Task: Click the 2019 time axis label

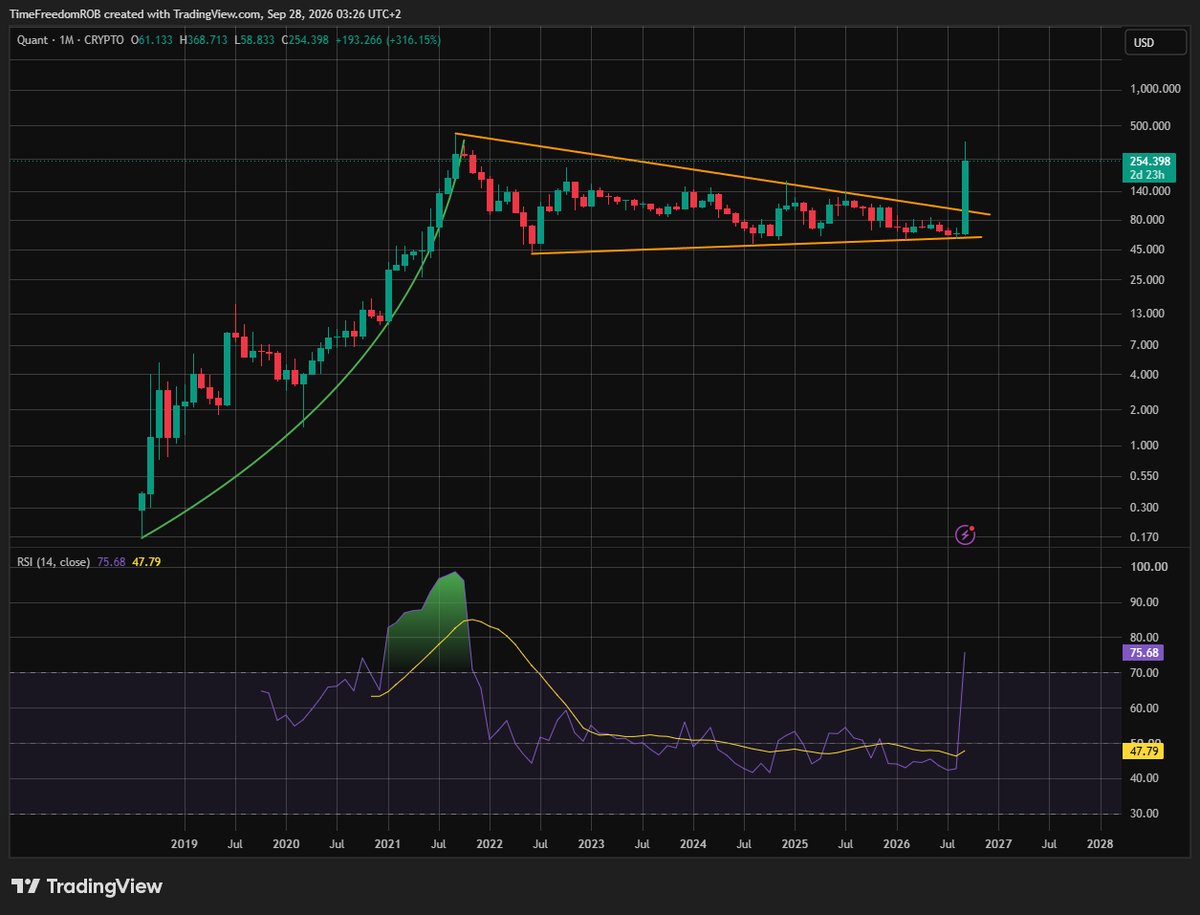Action: (183, 844)
